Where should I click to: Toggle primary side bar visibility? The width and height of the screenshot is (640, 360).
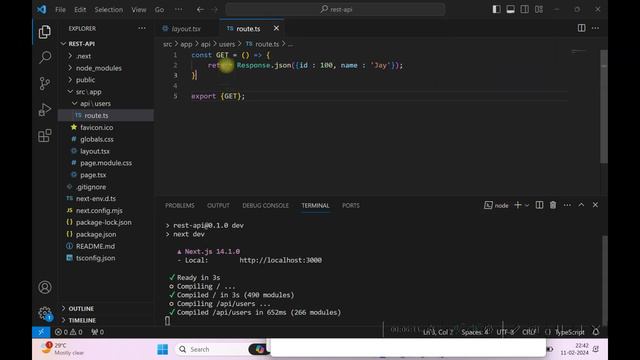[496, 9]
